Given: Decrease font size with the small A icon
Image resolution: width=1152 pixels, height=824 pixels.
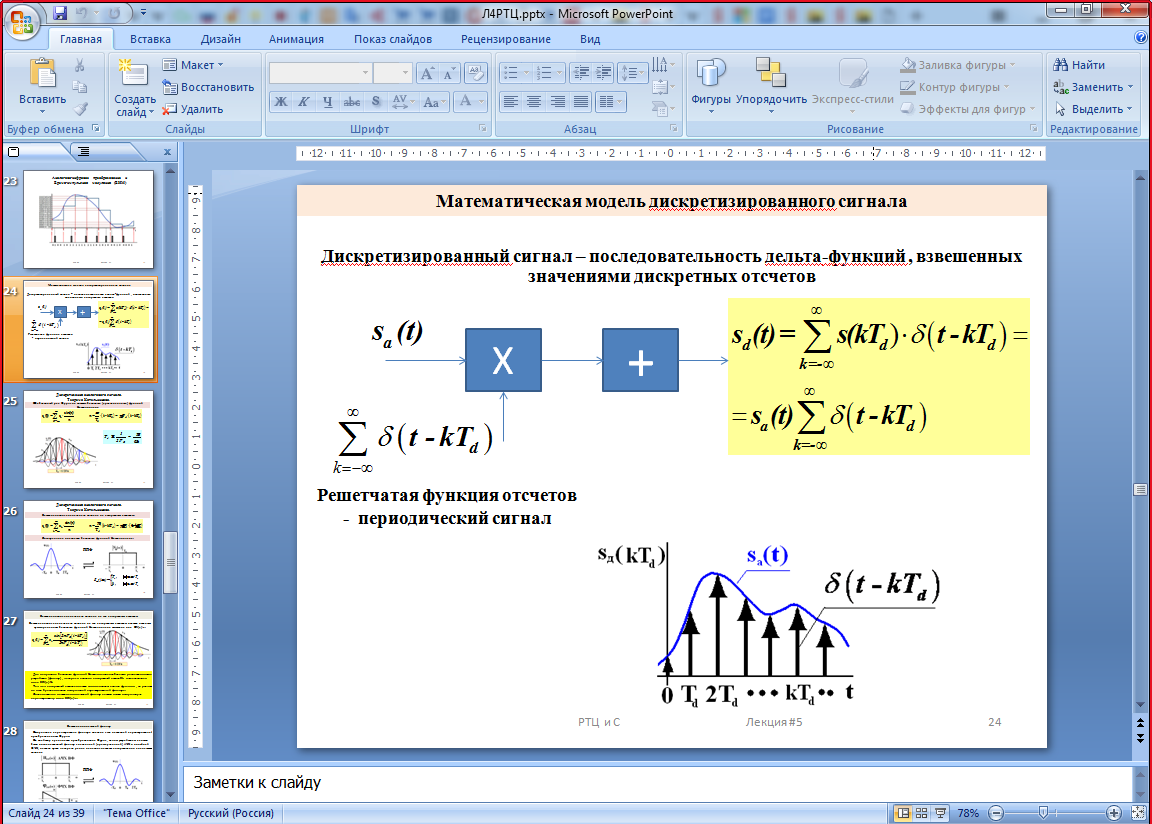Looking at the screenshot, I should (449, 73).
